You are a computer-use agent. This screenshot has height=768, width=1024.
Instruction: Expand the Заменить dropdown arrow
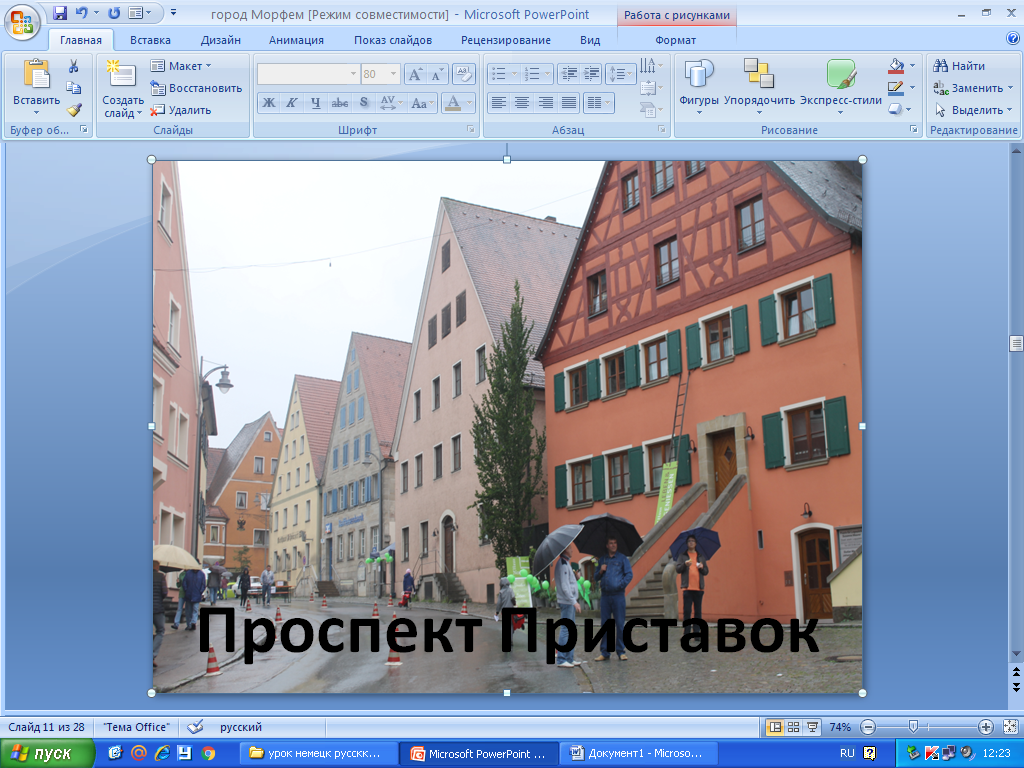click(x=1010, y=88)
